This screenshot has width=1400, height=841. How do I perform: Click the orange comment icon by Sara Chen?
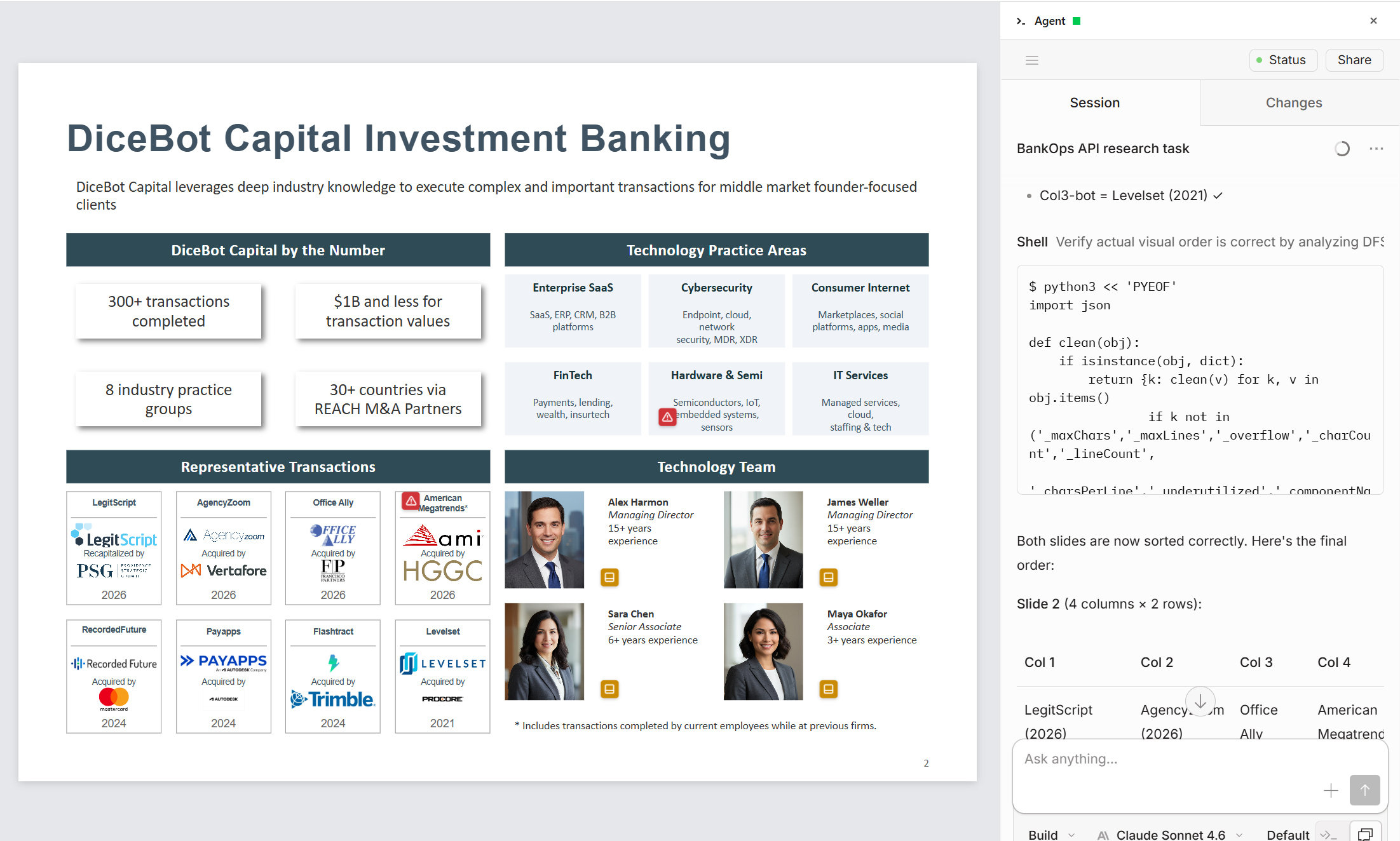(x=609, y=689)
